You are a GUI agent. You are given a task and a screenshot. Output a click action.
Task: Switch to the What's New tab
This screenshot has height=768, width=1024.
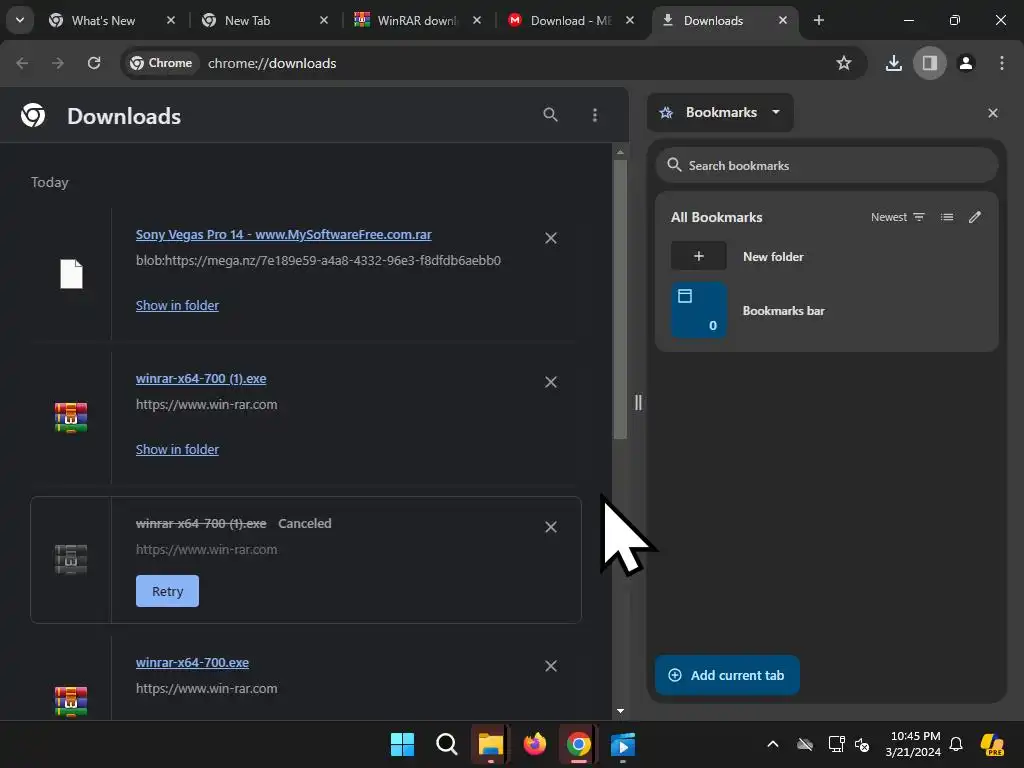coord(103,21)
